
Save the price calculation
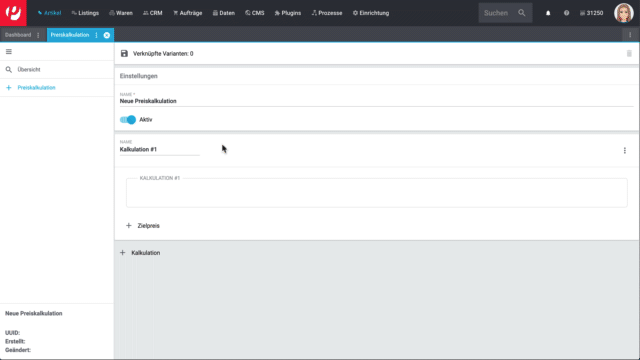click(124, 53)
